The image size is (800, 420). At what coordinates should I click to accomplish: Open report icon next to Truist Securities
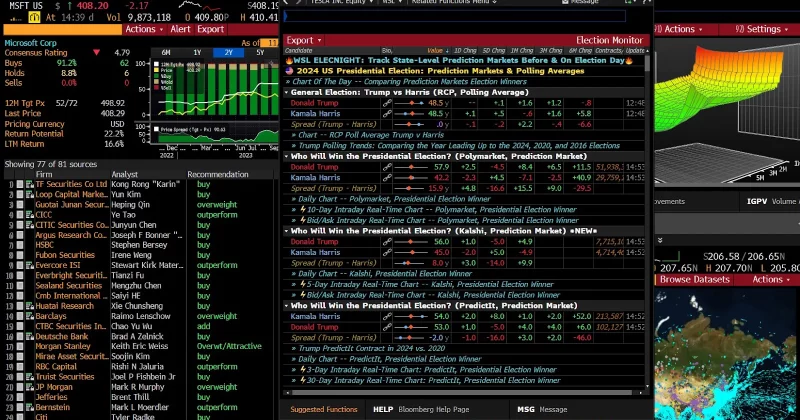(x=30, y=377)
